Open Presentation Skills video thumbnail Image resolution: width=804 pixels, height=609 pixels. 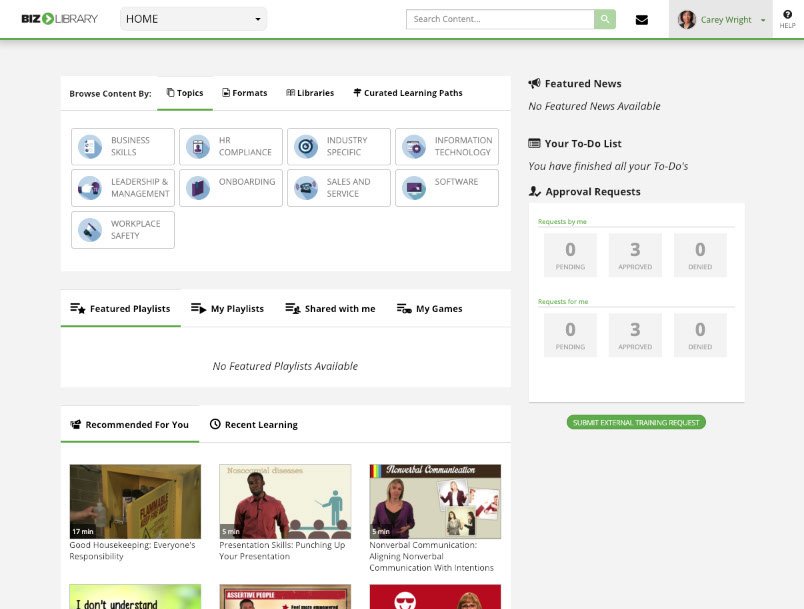285,501
